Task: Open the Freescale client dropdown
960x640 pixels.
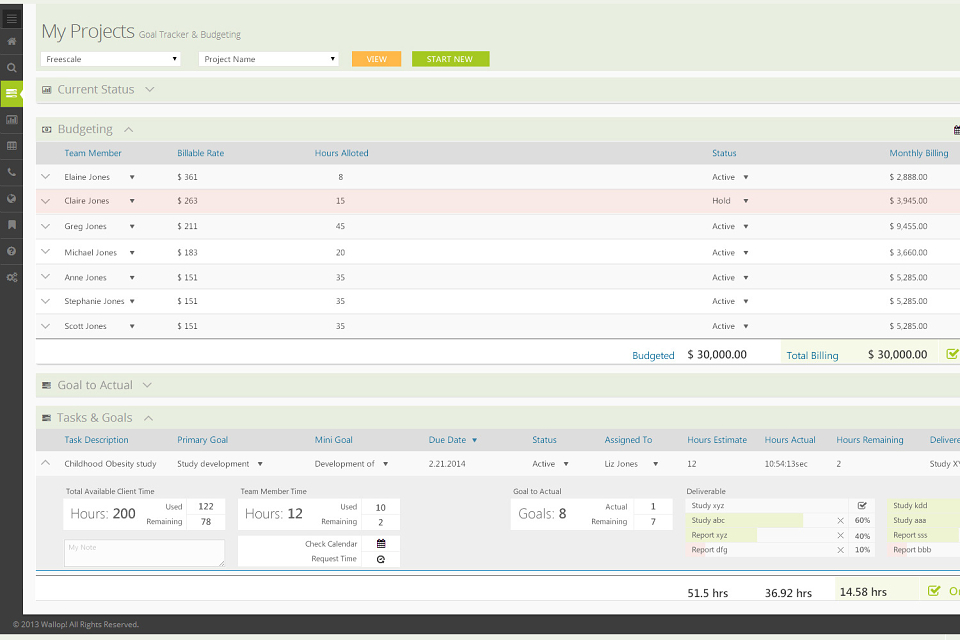Action: [x=111, y=59]
